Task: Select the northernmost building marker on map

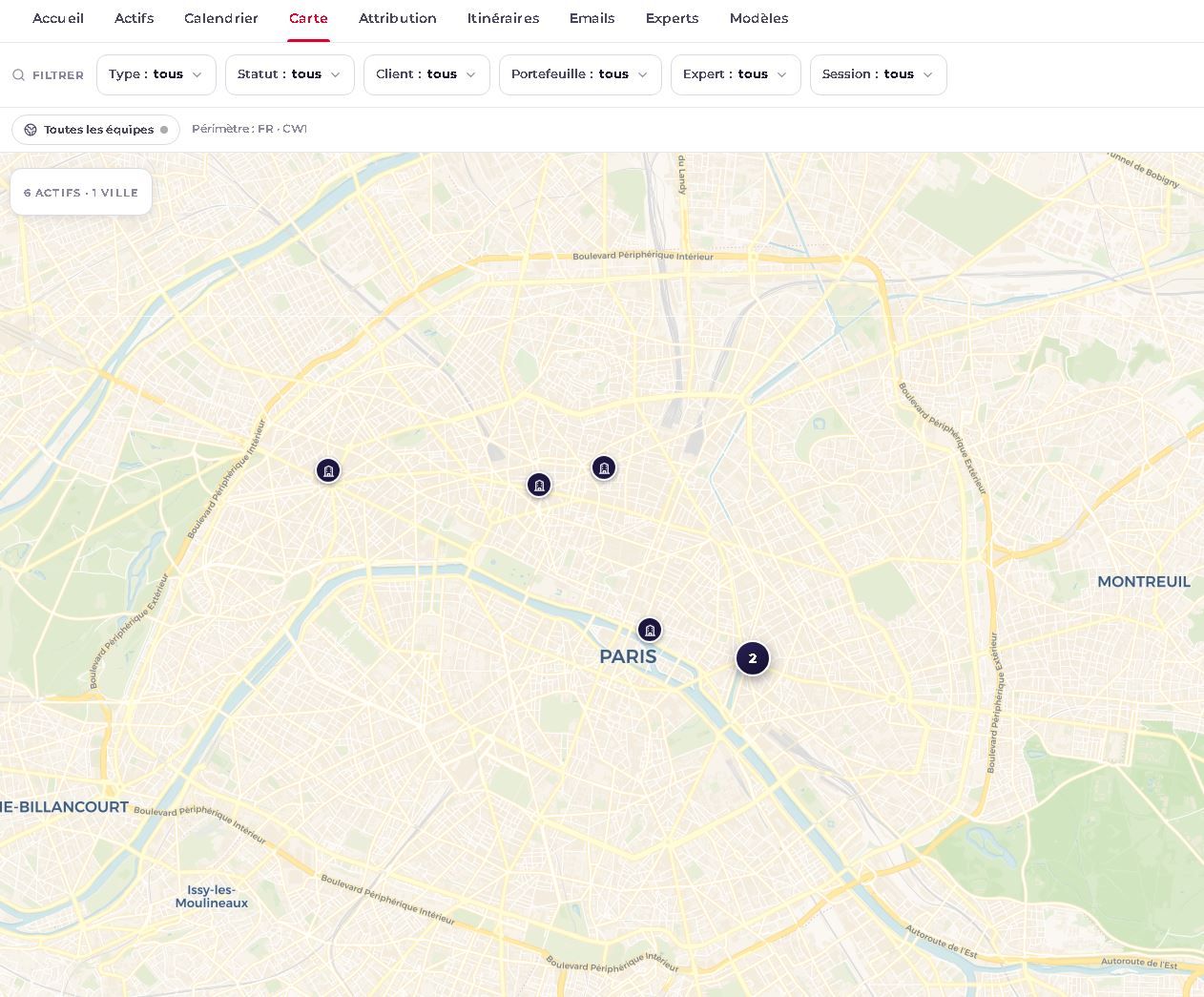Action: coord(604,467)
